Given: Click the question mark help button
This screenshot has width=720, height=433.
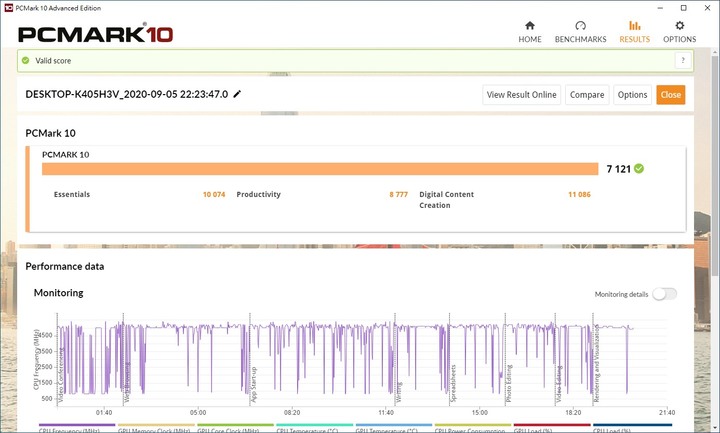Looking at the screenshot, I should [683, 60].
